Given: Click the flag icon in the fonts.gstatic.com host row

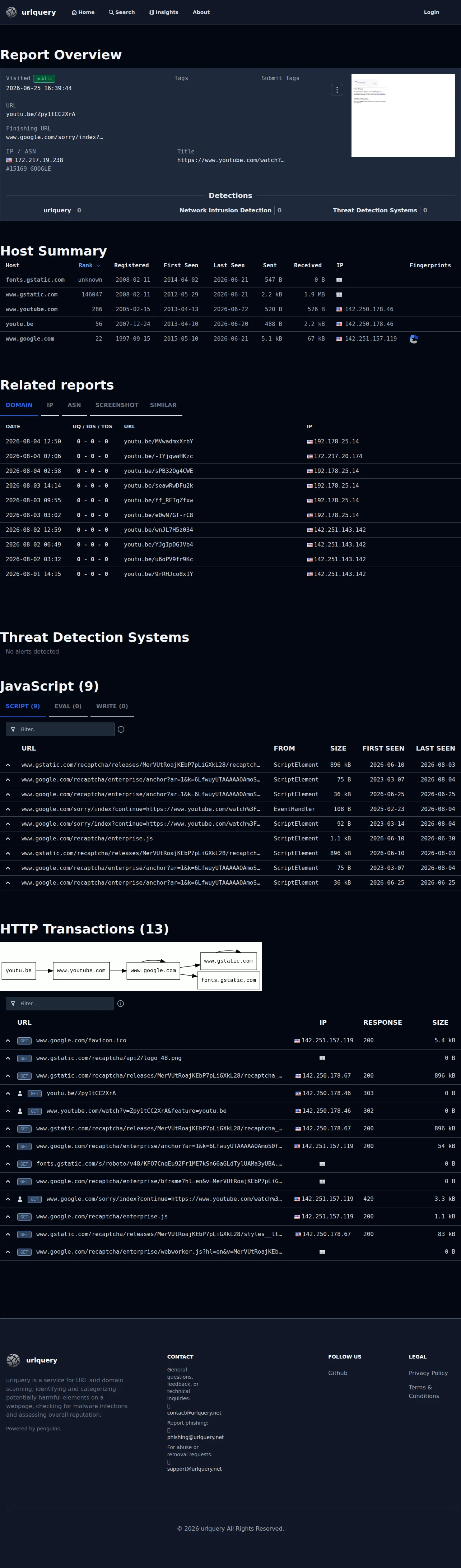Looking at the screenshot, I should click(339, 280).
